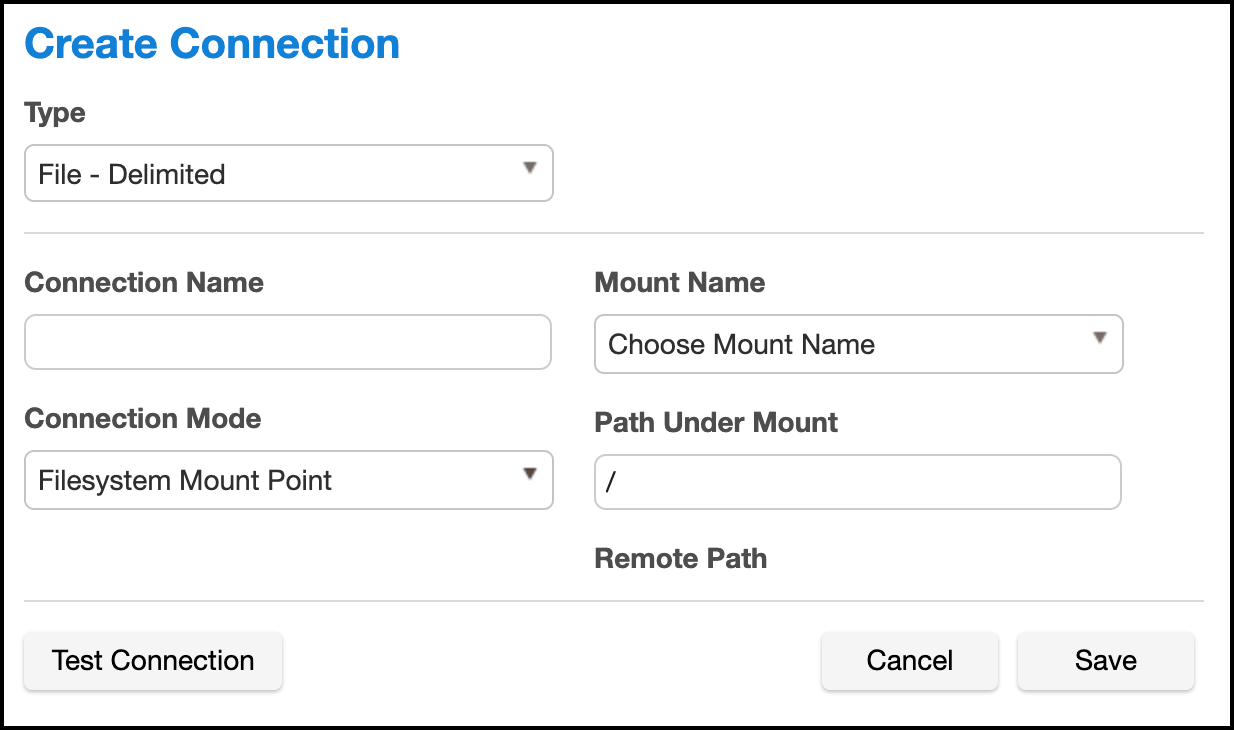Select the 'File - Delimited' text value
The image size is (1234, 730).
pos(132,175)
